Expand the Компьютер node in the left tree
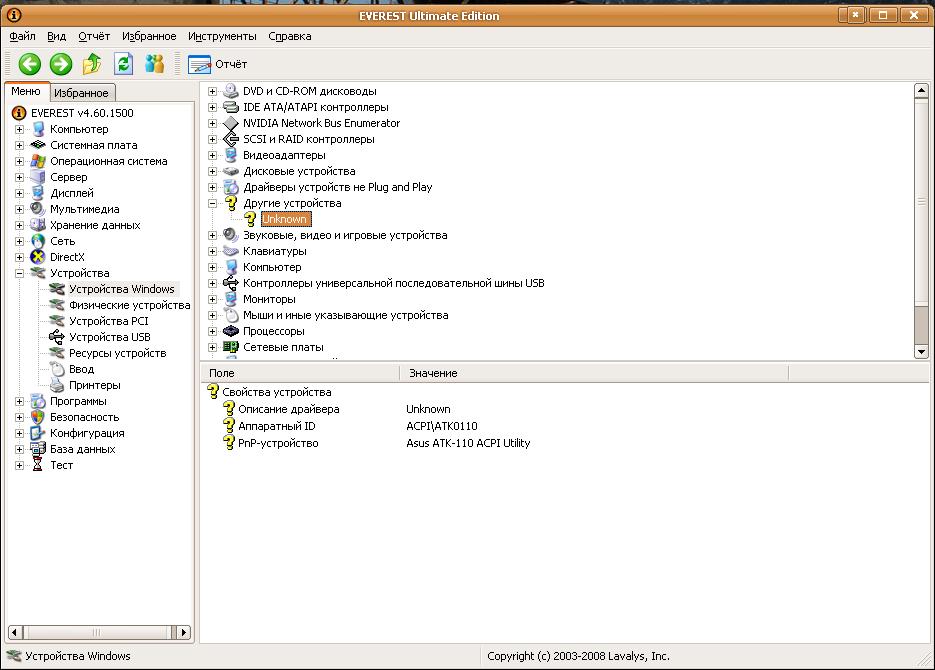The width and height of the screenshot is (935, 670). (x=19, y=129)
